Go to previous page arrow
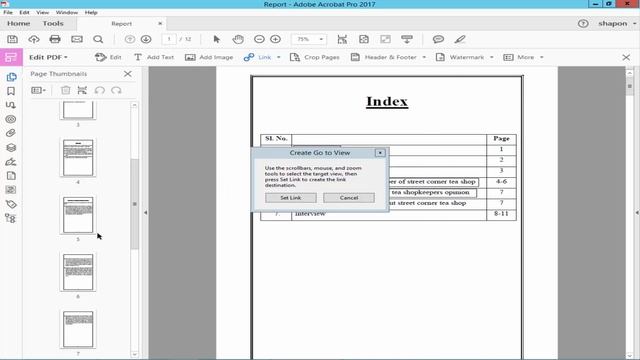The height and width of the screenshot is (360, 640). (130, 39)
